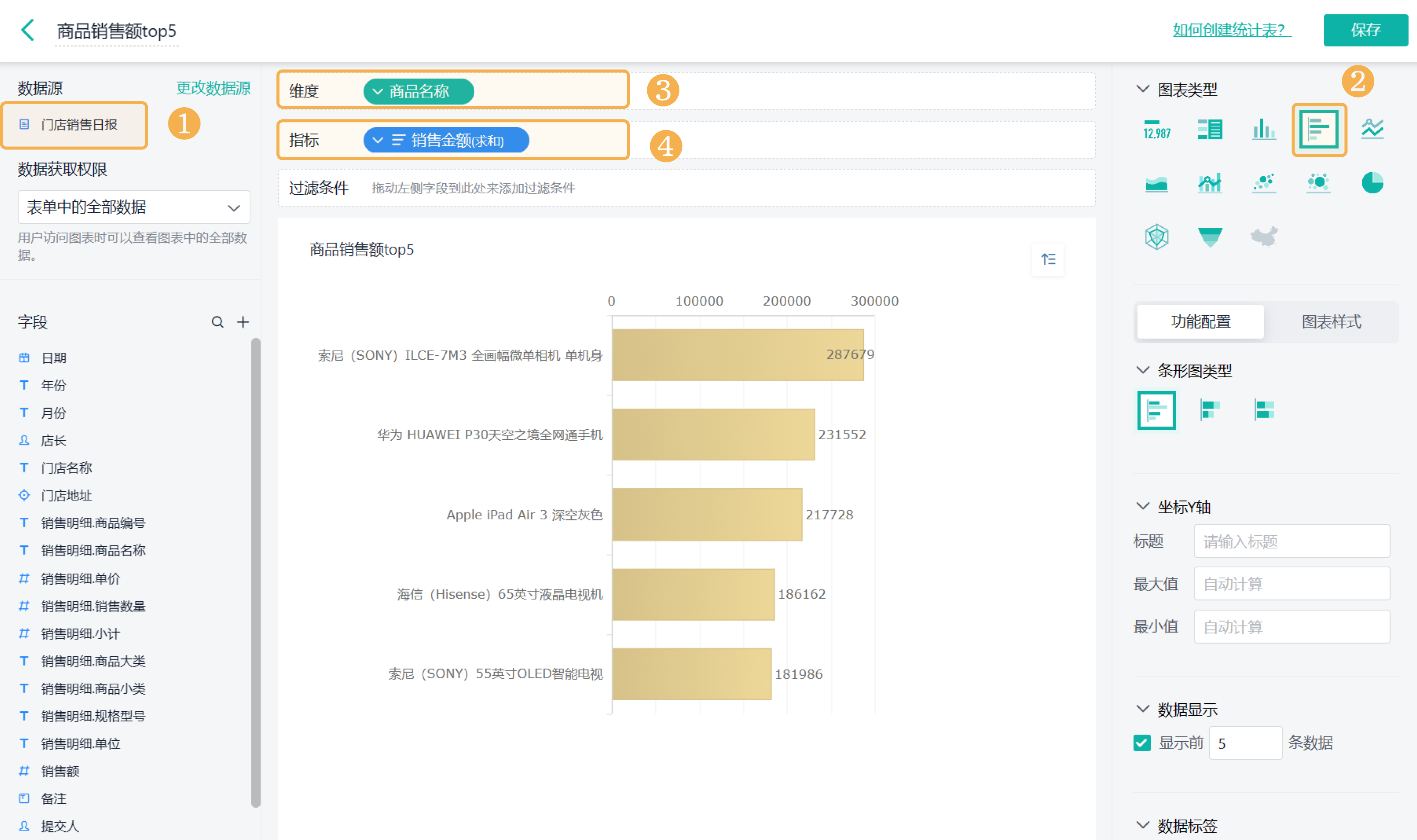This screenshot has width=1417, height=840.
Task: Uncheck the 显示前 checkbox
Action: 1141,743
